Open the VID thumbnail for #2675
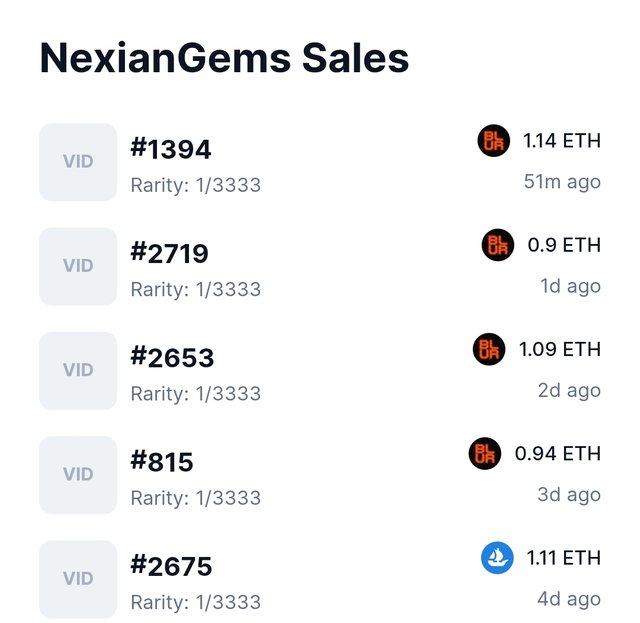 point(78,579)
